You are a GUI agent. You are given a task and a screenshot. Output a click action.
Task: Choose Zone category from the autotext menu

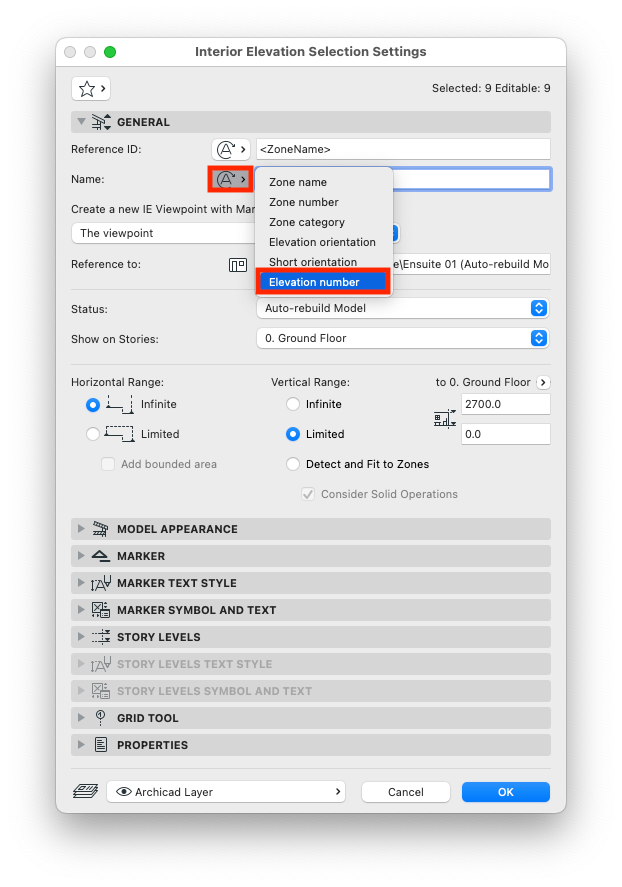306,222
